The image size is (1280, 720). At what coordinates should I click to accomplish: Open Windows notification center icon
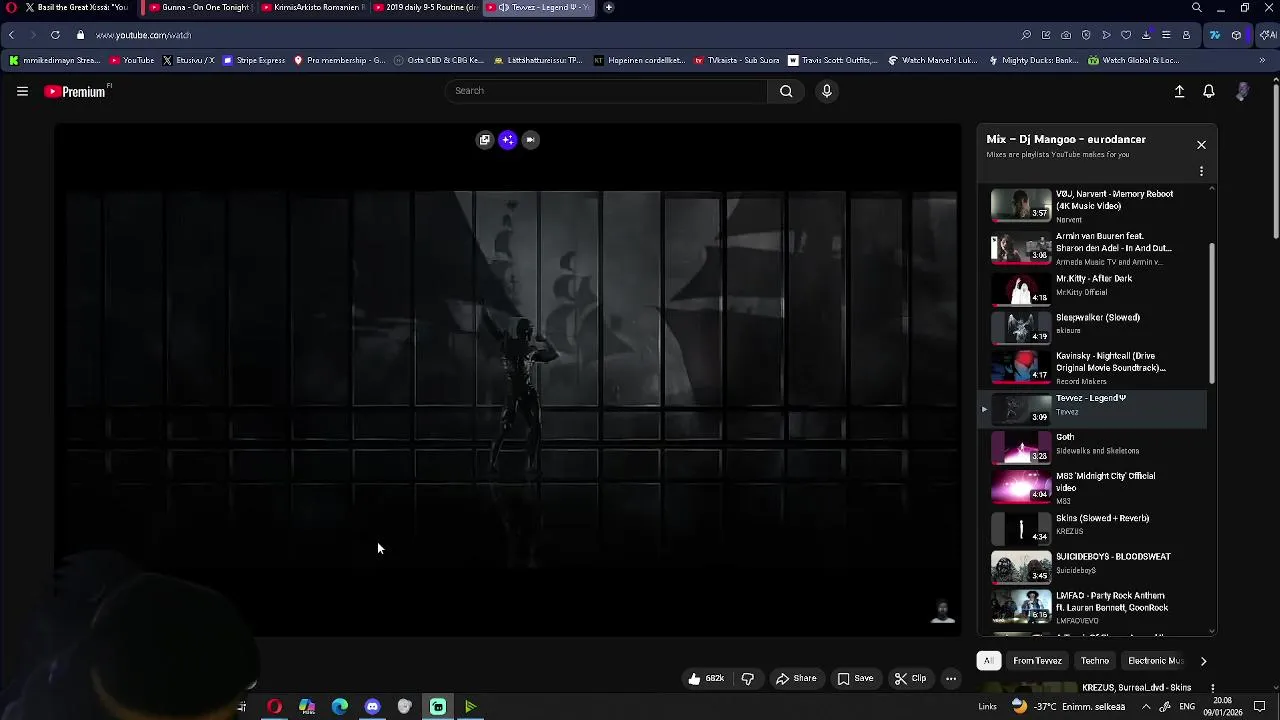(x=1260, y=707)
